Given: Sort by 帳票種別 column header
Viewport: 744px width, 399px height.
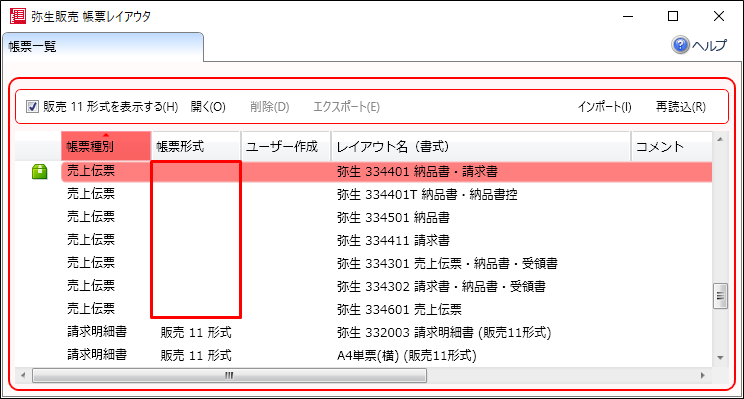Looking at the screenshot, I should pyautogui.click(x=106, y=146).
